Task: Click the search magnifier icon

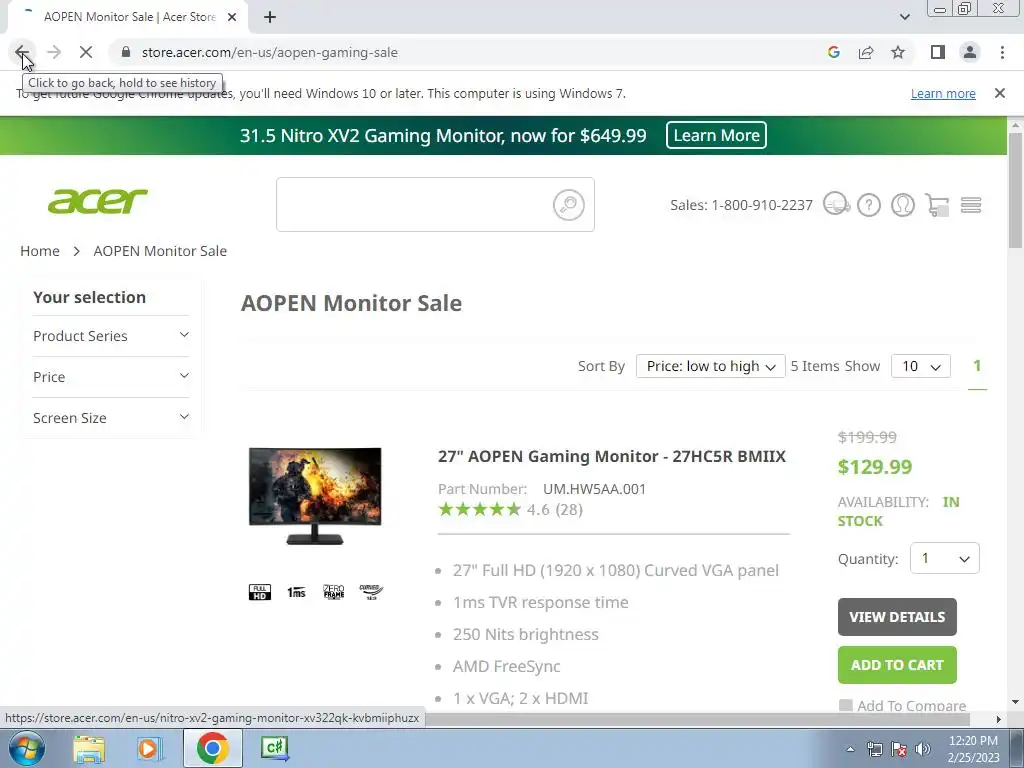Action: coord(569,204)
